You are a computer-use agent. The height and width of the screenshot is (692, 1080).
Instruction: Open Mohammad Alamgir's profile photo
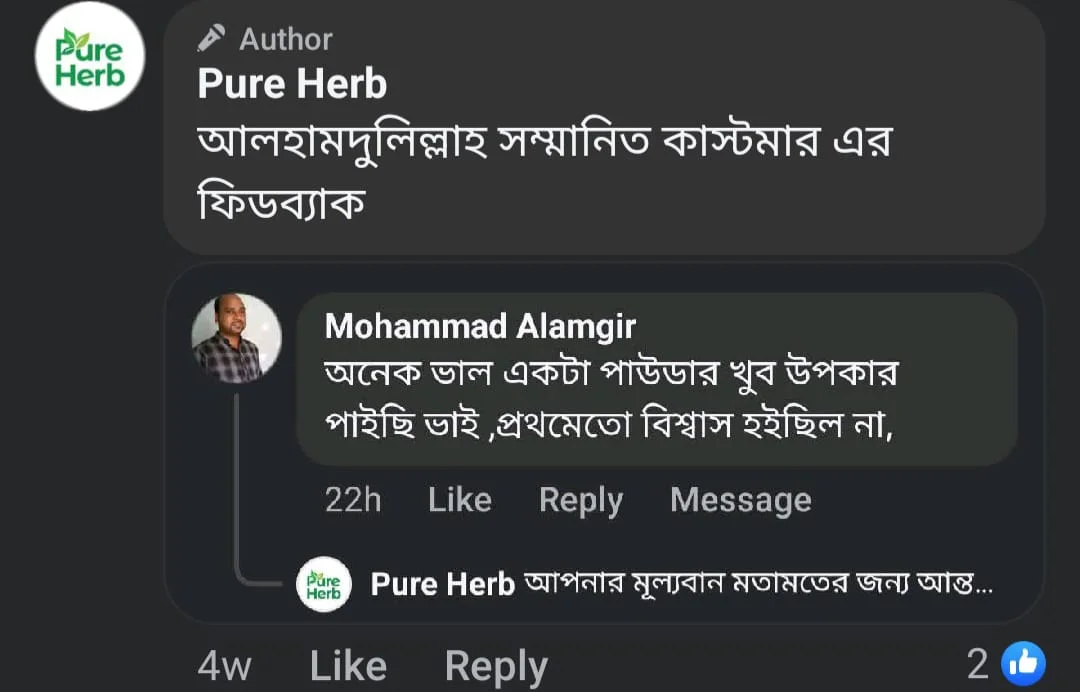coord(237,338)
